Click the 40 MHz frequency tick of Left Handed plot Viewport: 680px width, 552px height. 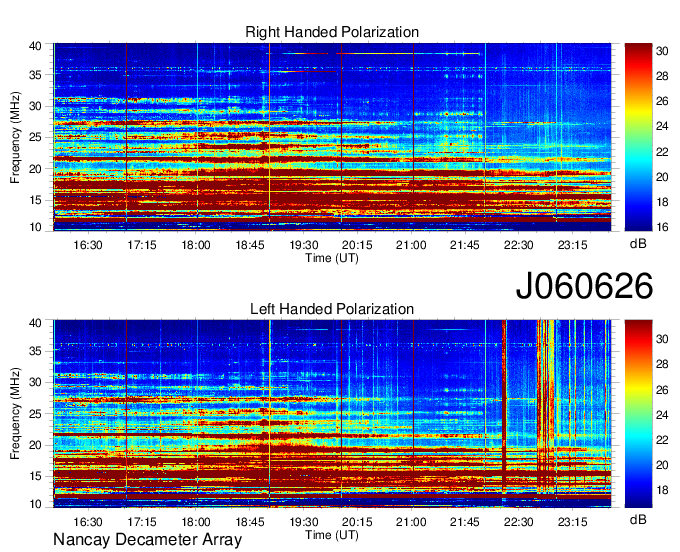click(x=36, y=323)
